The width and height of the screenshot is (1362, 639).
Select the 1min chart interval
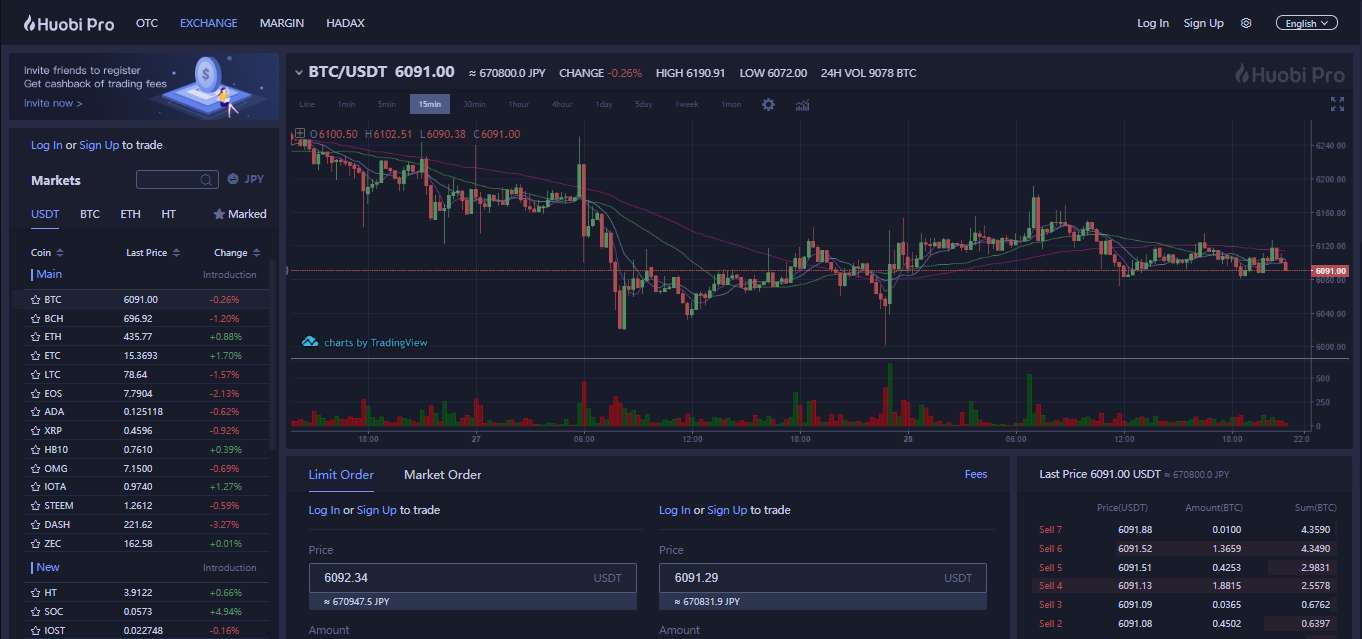pos(346,104)
